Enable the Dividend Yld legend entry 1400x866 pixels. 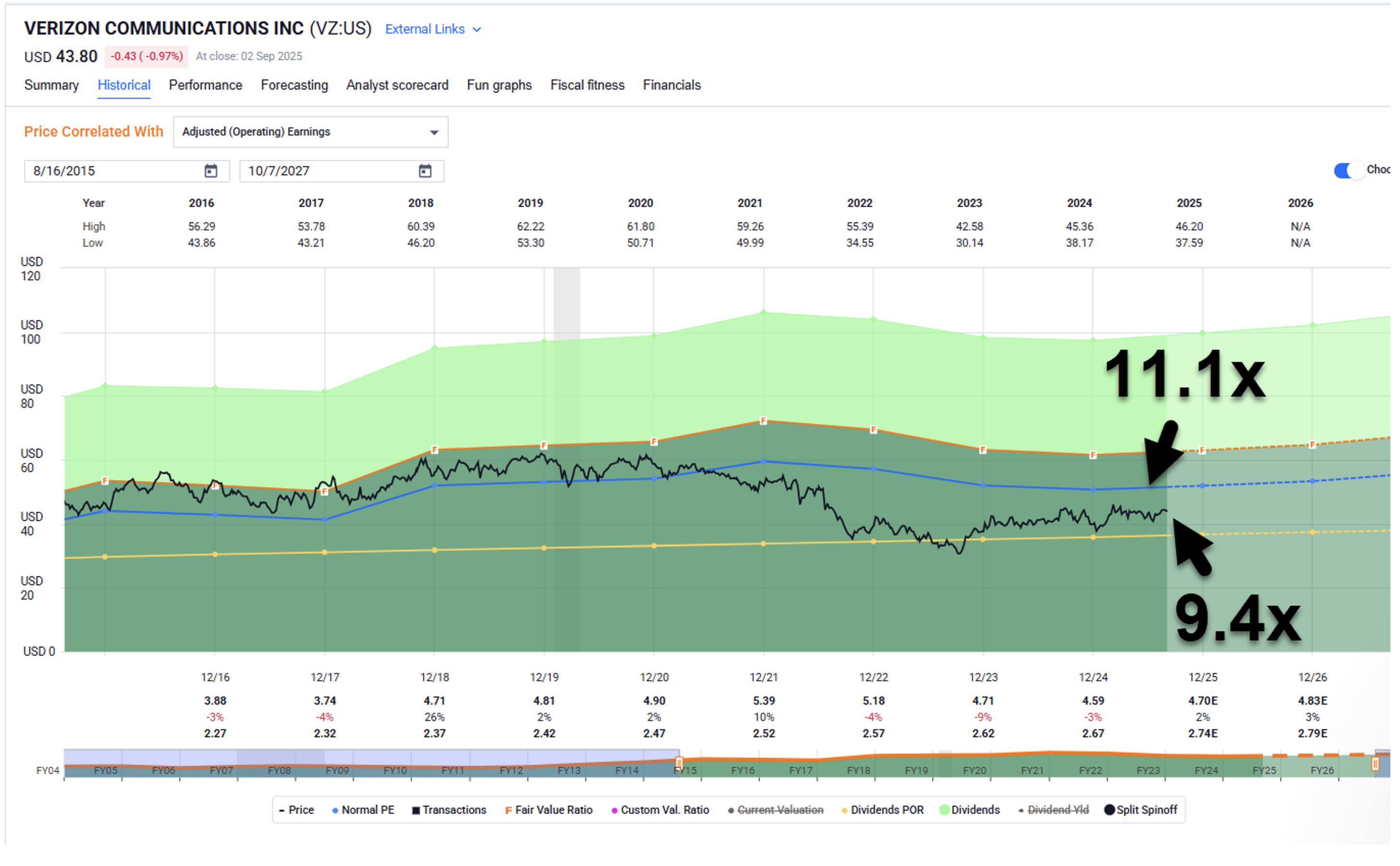click(x=1053, y=810)
